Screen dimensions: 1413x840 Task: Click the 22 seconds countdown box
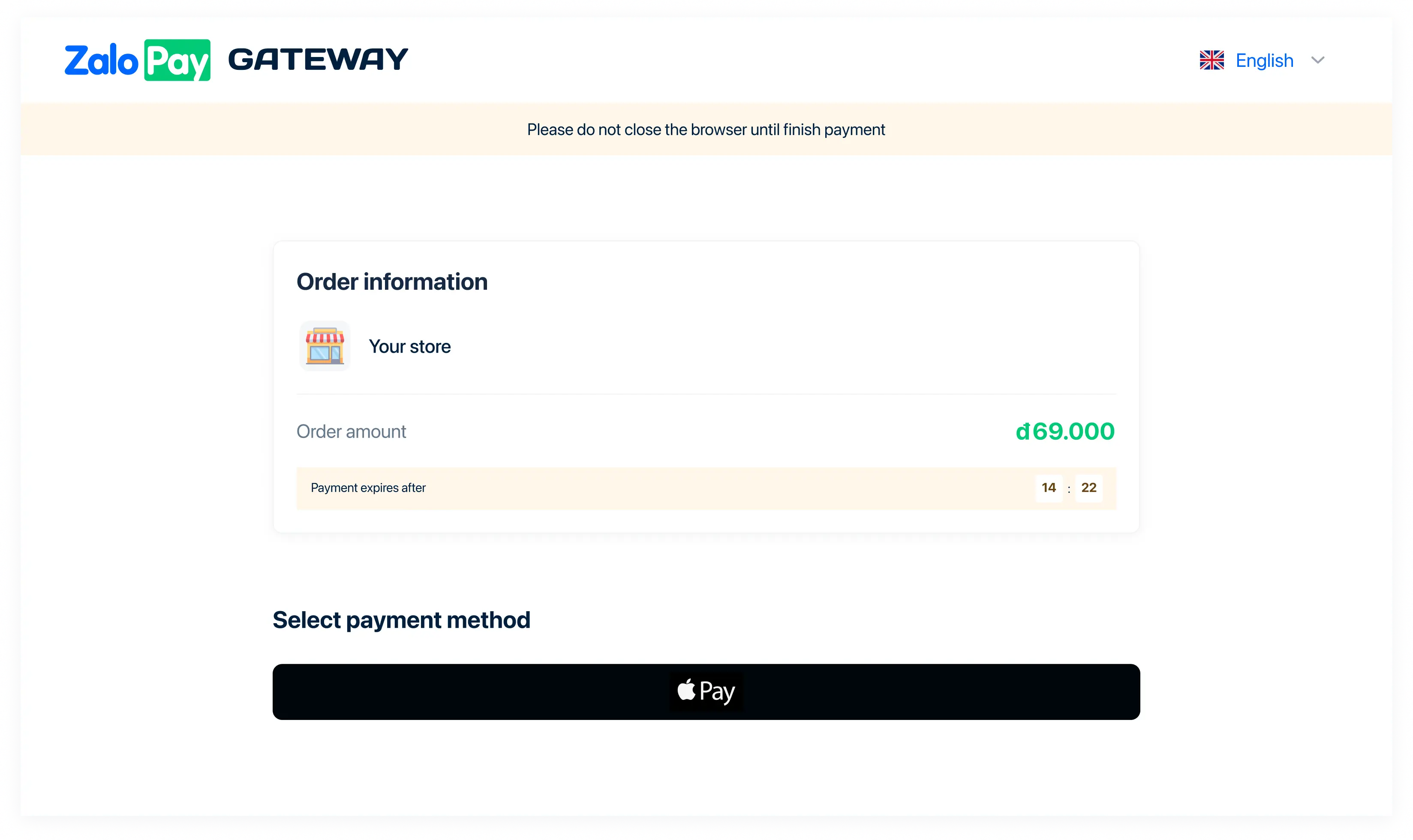[x=1088, y=487]
